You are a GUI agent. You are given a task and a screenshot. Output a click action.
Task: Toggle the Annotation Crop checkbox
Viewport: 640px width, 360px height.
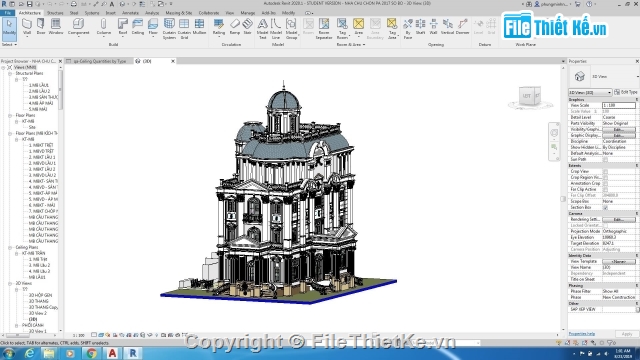(x=605, y=184)
